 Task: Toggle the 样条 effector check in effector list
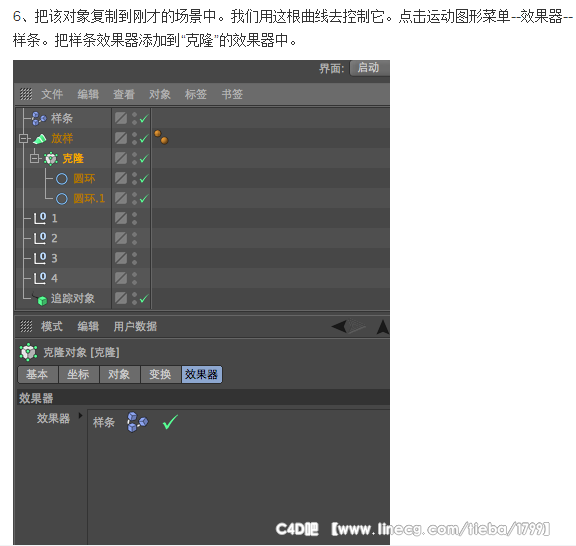[170, 422]
